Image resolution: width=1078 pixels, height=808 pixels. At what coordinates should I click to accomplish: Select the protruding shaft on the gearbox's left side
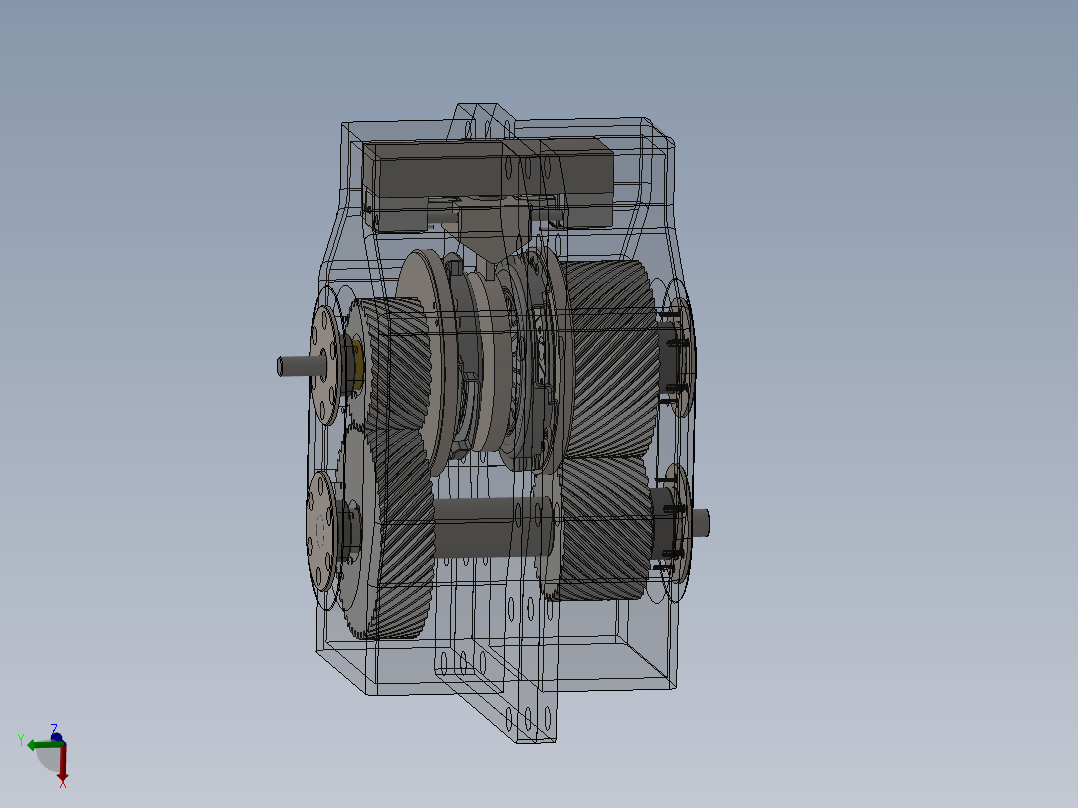(301, 366)
